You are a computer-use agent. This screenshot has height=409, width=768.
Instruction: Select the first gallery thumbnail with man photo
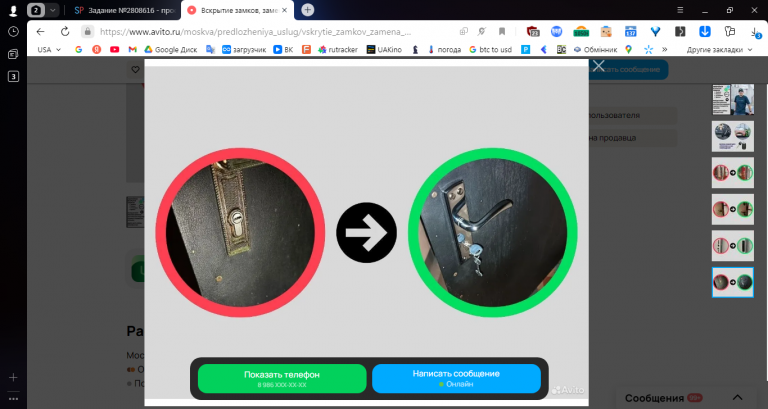733,99
